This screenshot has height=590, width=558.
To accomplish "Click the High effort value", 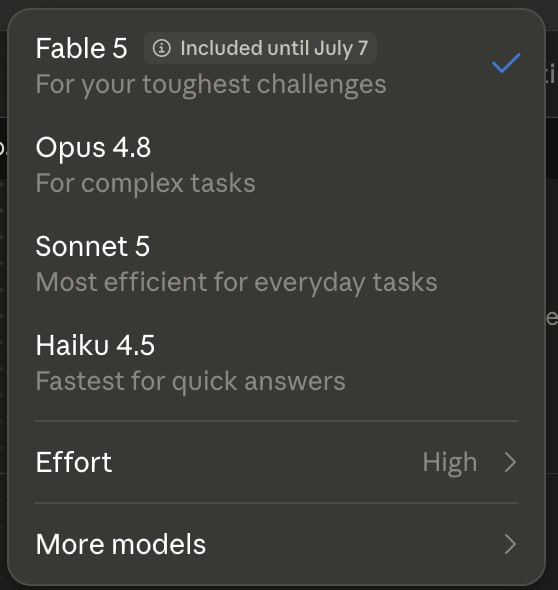I will [x=450, y=463].
